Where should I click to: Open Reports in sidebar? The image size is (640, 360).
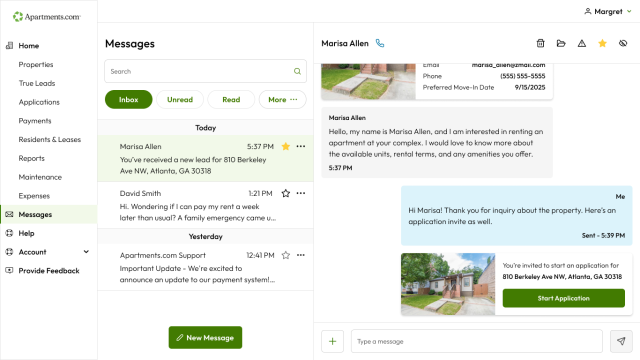(31, 158)
